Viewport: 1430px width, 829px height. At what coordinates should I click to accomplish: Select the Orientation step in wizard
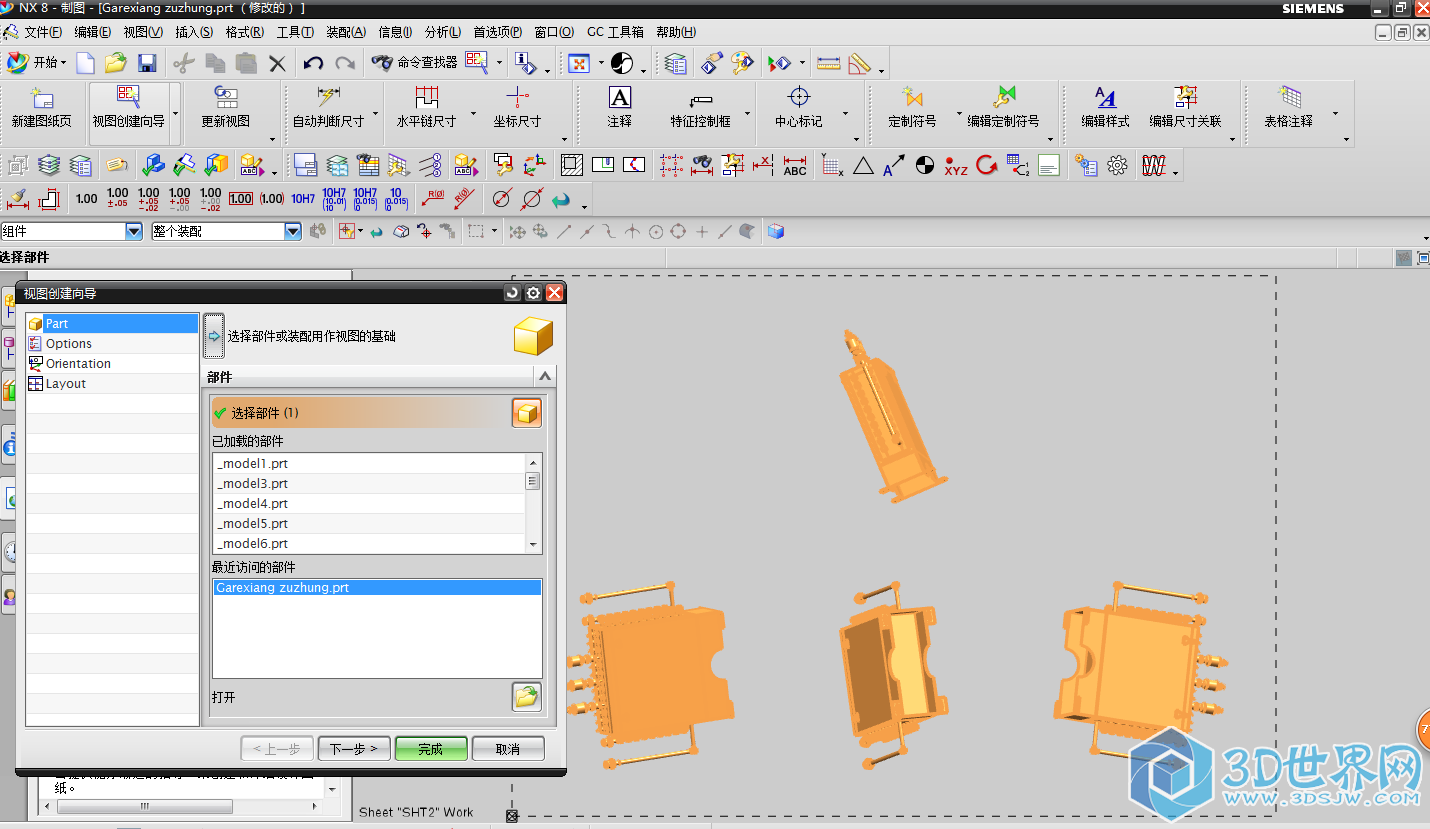pyautogui.click(x=112, y=363)
